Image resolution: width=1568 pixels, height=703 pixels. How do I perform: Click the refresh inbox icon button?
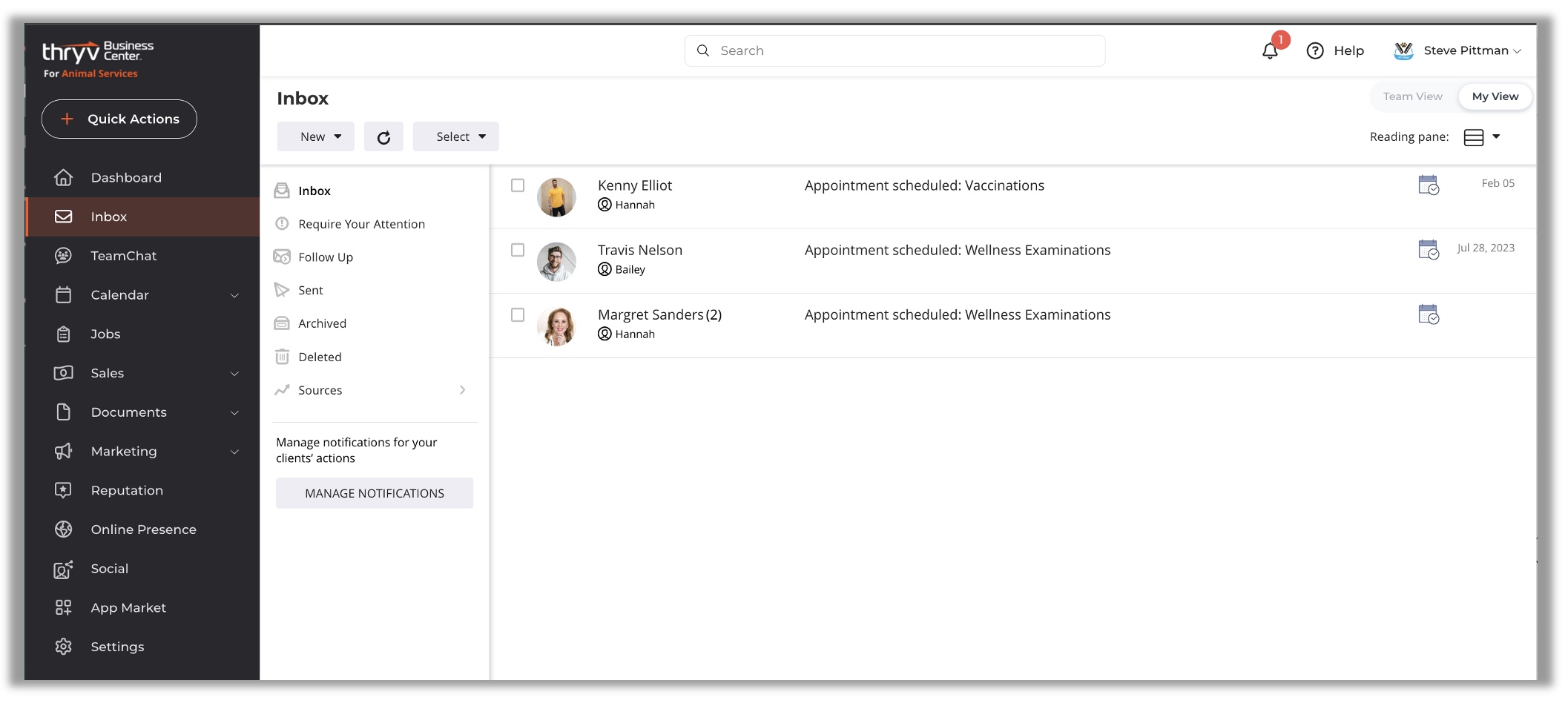tap(383, 137)
